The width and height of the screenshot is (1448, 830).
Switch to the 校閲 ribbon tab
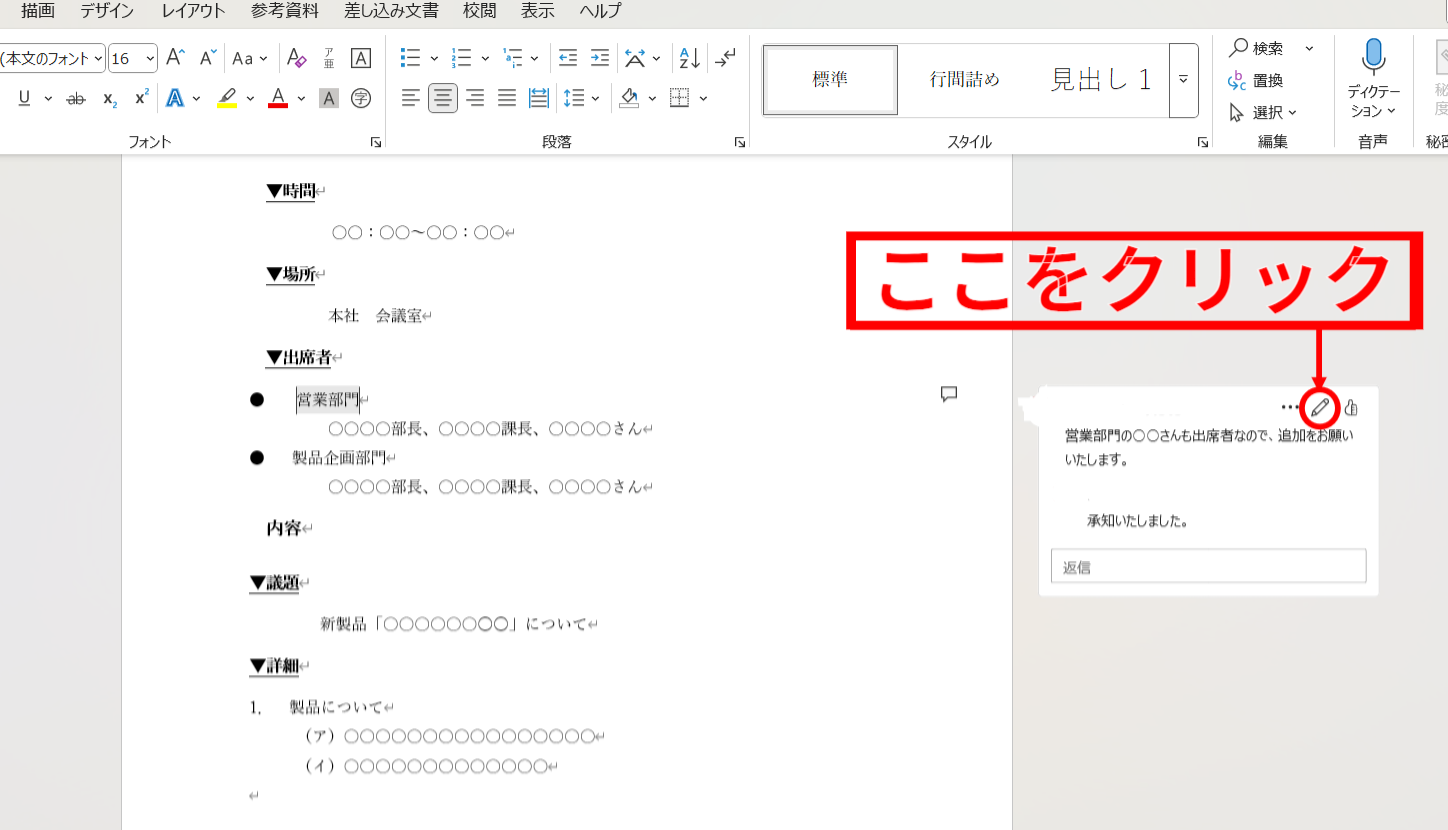(478, 11)
